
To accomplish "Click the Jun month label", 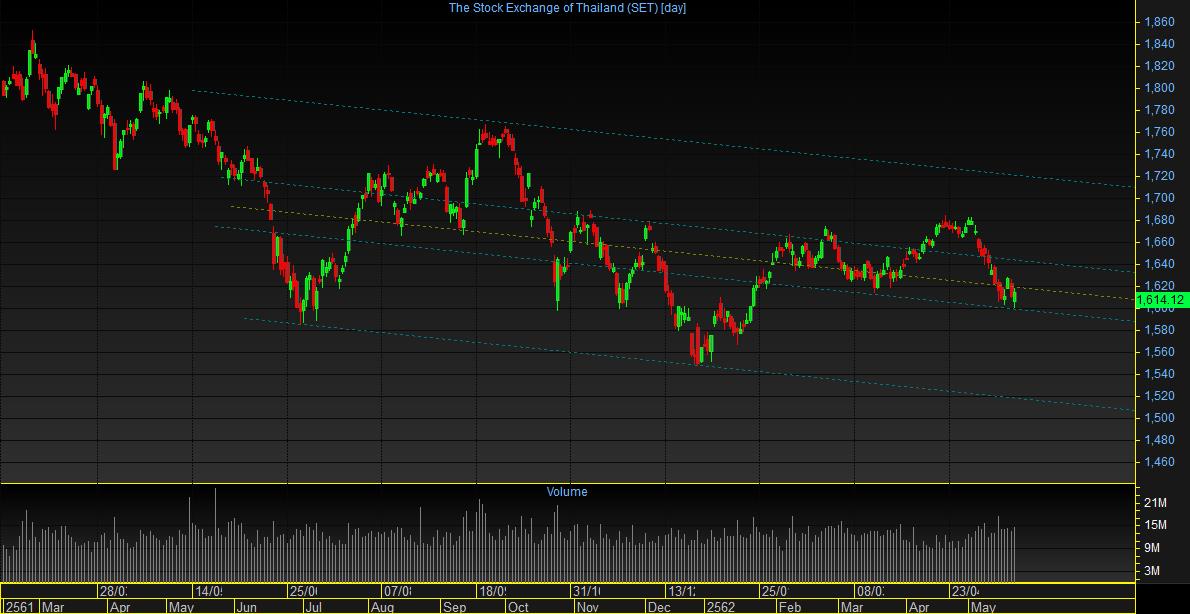I will tap(247, 607).
